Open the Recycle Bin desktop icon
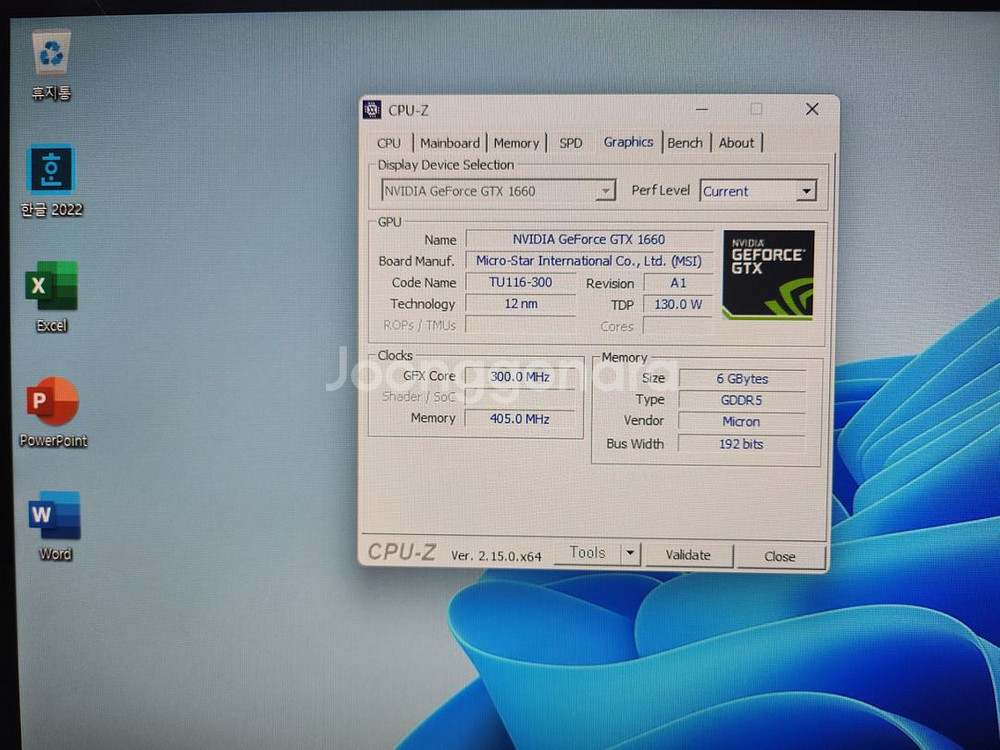This screenshot has width=1000, height=750. 51,64
